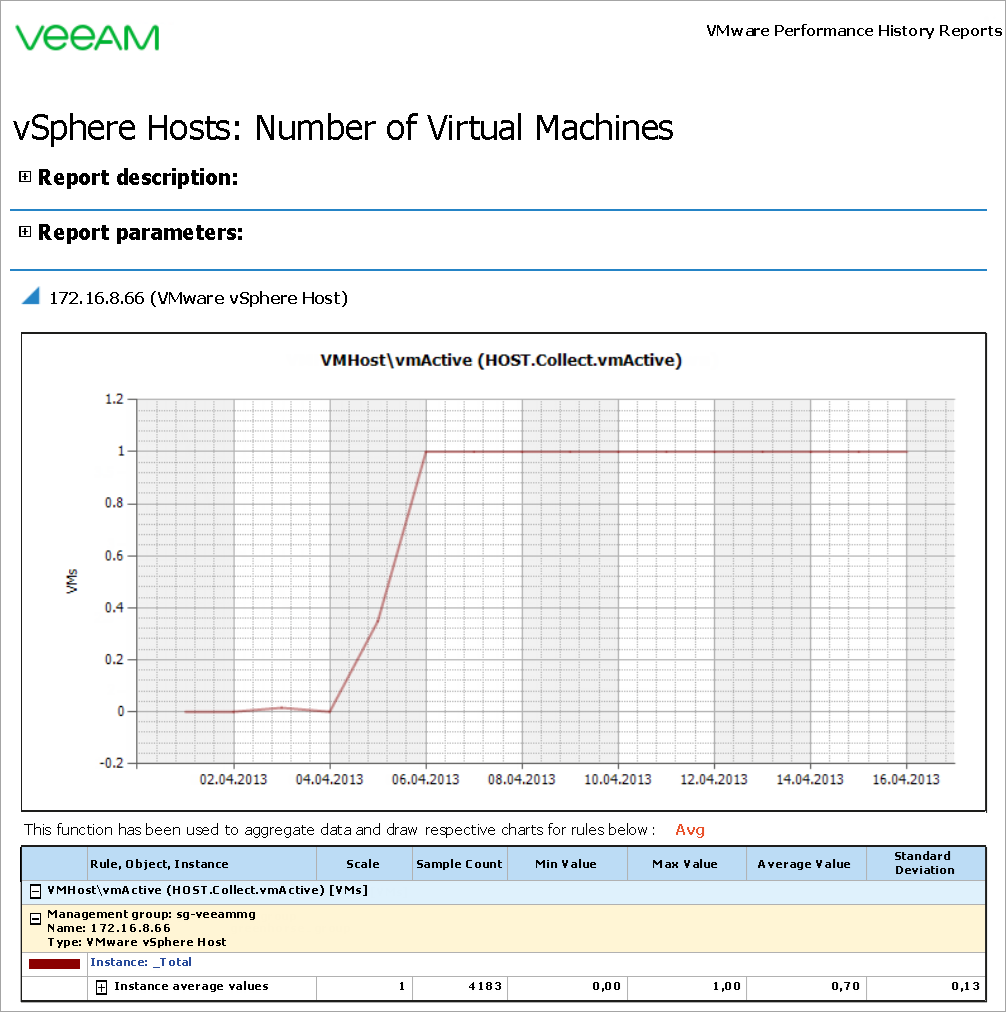Expand the Report description section
This screenshot has height=1012, width=1006.
(x=25, y=177)
